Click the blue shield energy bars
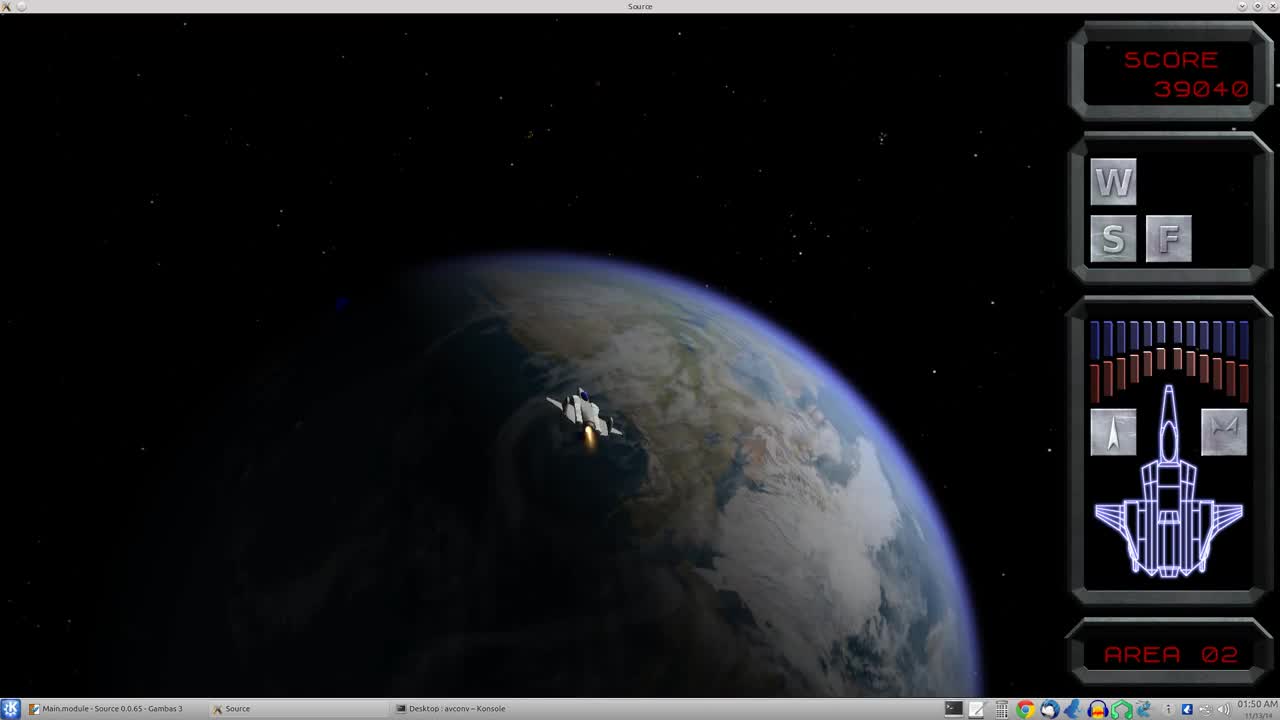 point(1169,339)
